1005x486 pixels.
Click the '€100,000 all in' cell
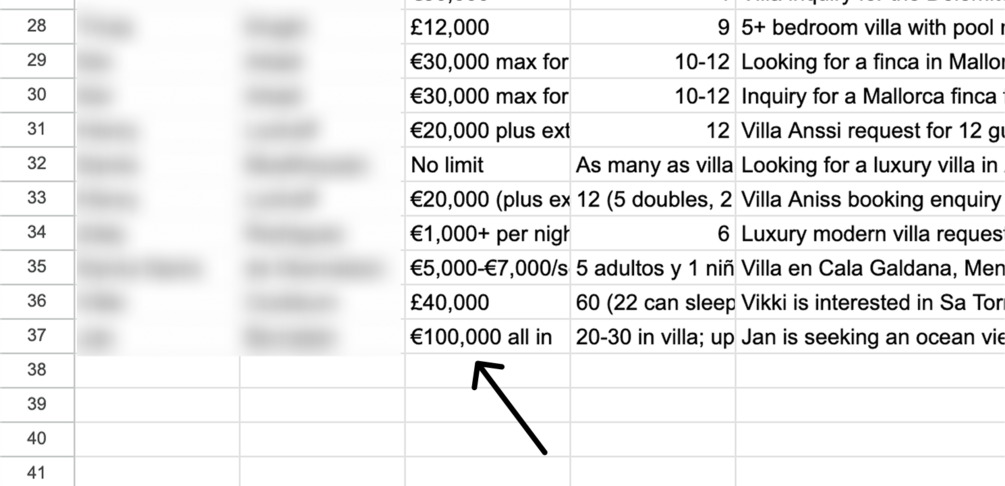[487, 337]
